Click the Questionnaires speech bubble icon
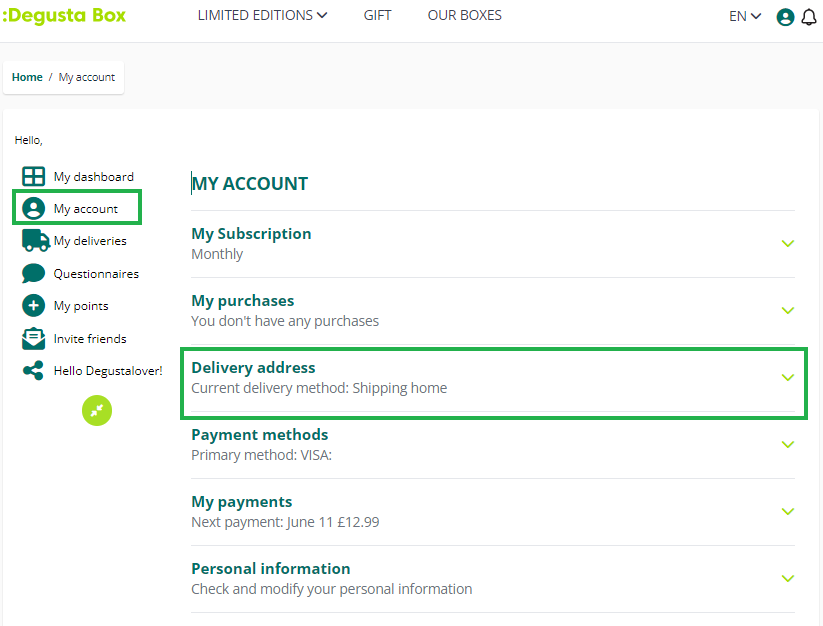 click(x=34, y=274)
